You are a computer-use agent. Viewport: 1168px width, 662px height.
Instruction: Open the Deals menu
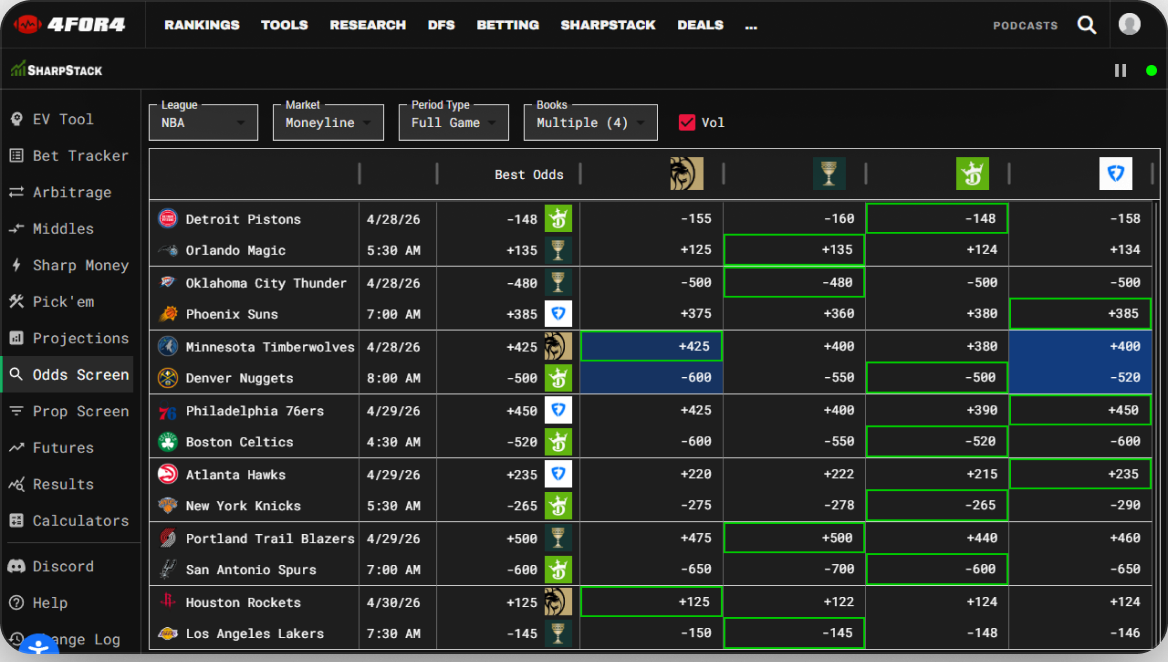click(700, 25)
